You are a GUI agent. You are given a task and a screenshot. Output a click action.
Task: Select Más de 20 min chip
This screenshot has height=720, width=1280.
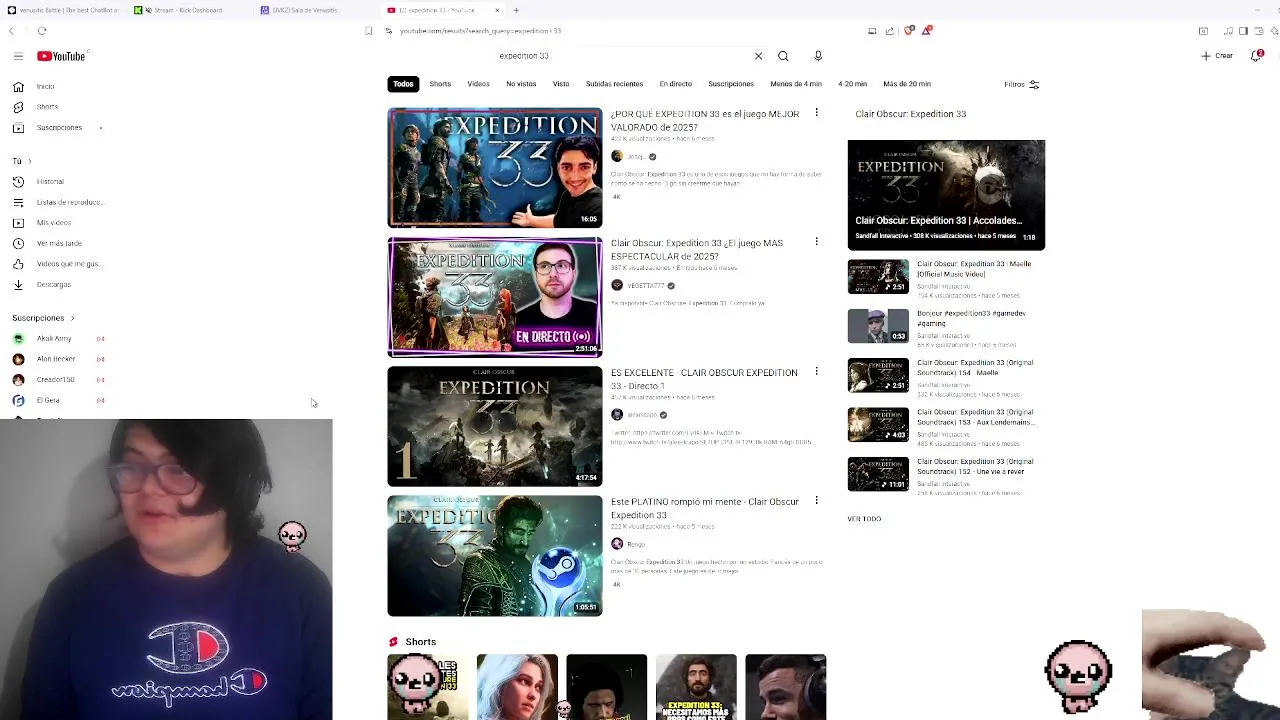click(907, 84)
